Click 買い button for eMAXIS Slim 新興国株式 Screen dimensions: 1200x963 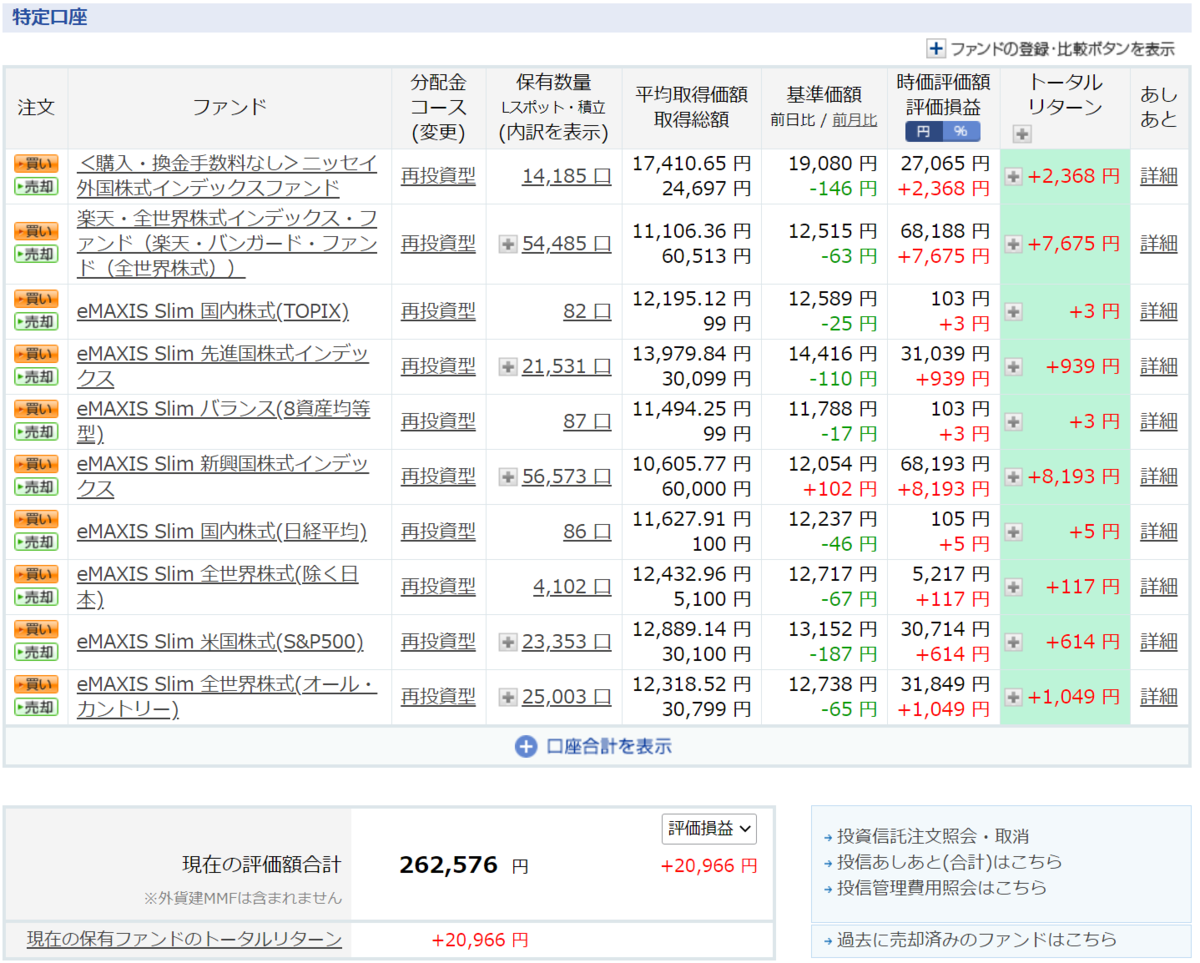(x=36, y=464)
